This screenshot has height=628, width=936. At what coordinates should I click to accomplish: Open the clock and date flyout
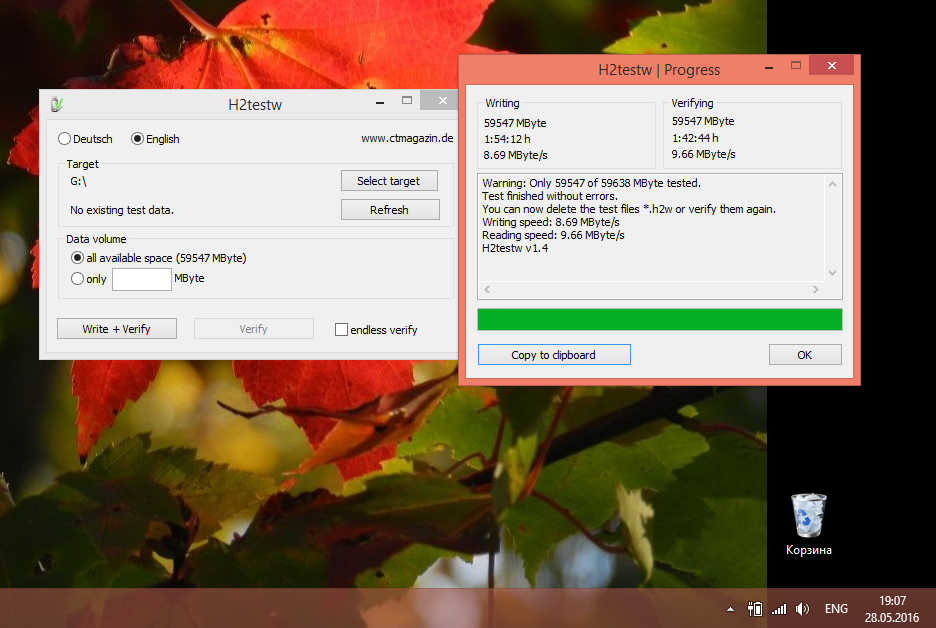coord(892,609)
